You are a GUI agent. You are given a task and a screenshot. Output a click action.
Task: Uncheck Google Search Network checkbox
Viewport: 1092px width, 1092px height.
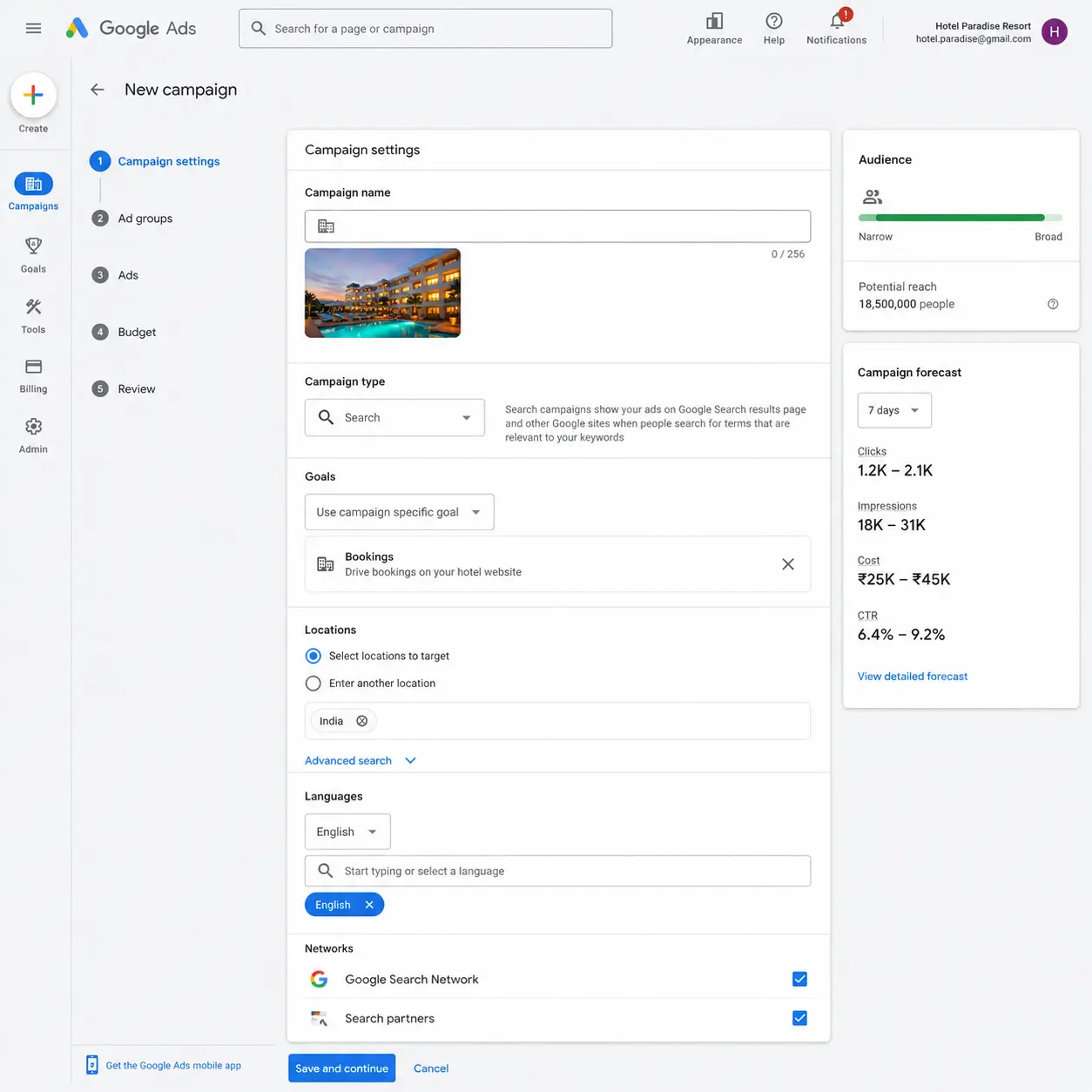pos(799,979)
